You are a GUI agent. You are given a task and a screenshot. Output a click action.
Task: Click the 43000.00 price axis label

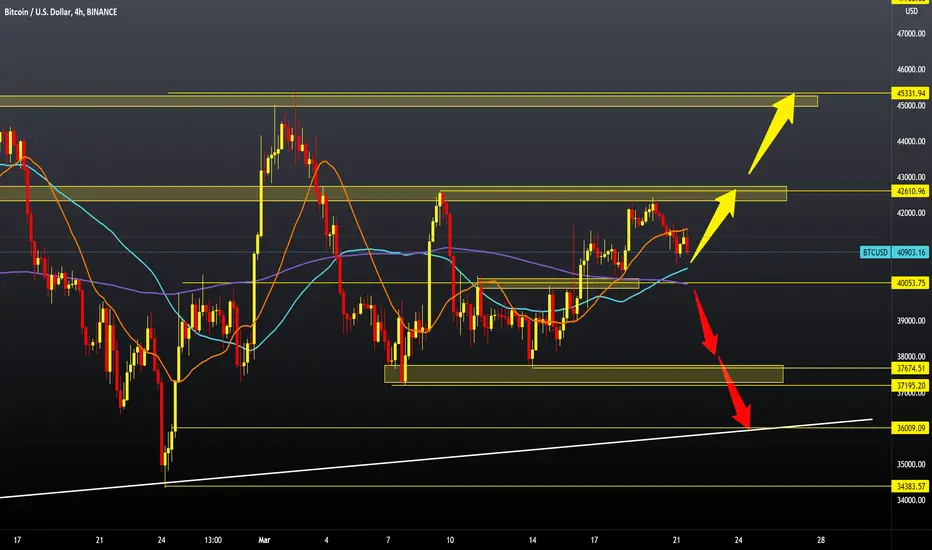tap(911, 177)
